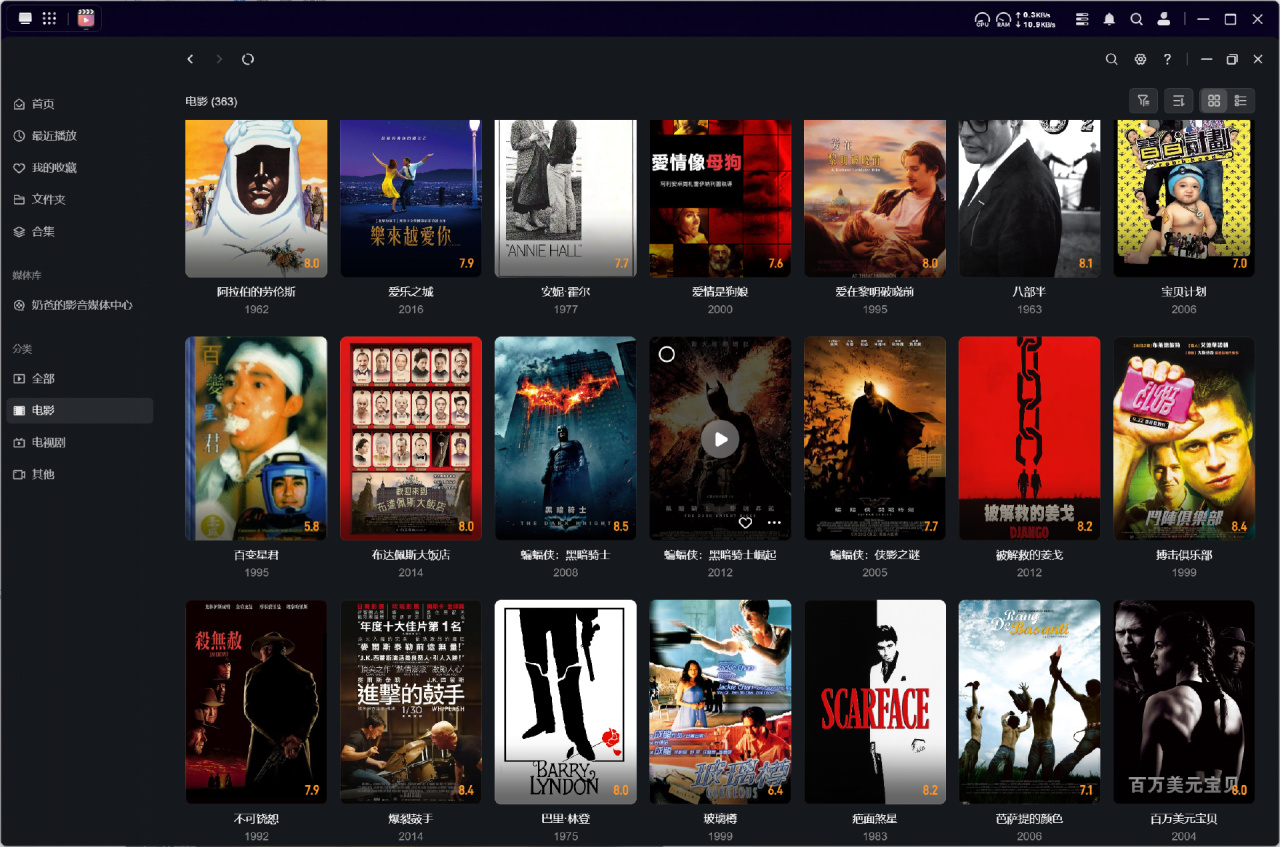Go back with the left arrow button
The width and height of the screenshot is (1280, 847).
190,59
